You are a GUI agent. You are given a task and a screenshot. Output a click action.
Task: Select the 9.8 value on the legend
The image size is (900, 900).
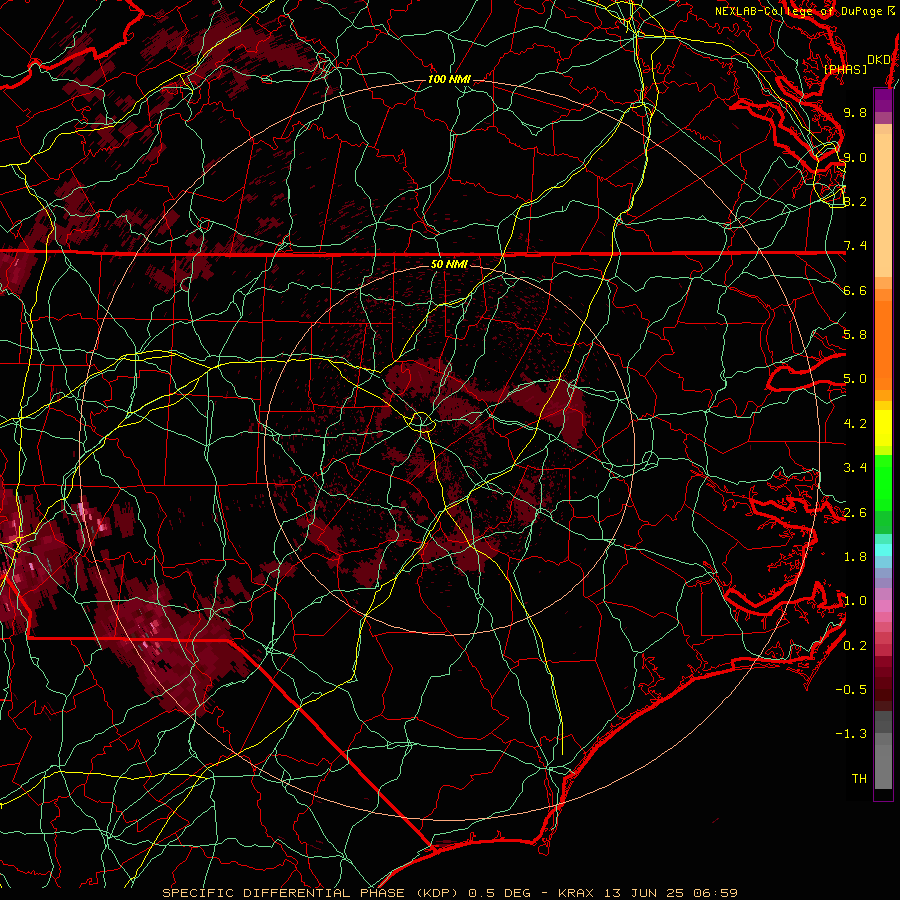[x=855, y=113]
